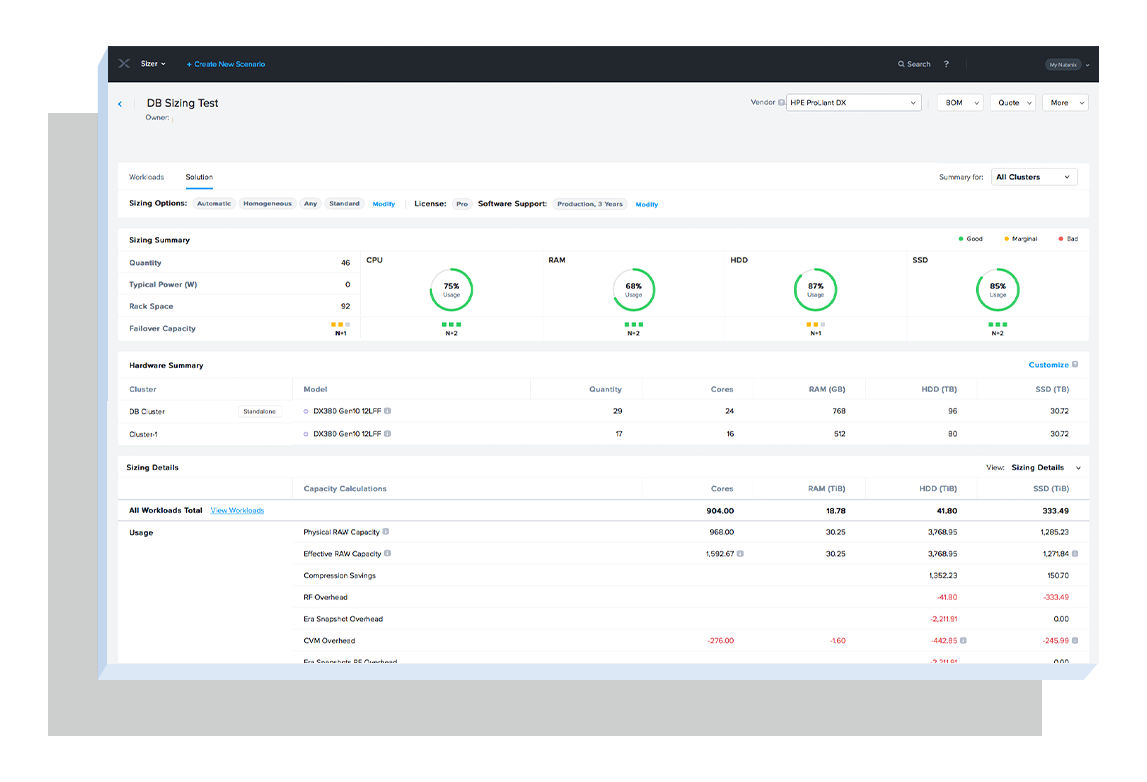Open the View Workloads link
This screenshot has width=1147, height=782.
point(237,511)
